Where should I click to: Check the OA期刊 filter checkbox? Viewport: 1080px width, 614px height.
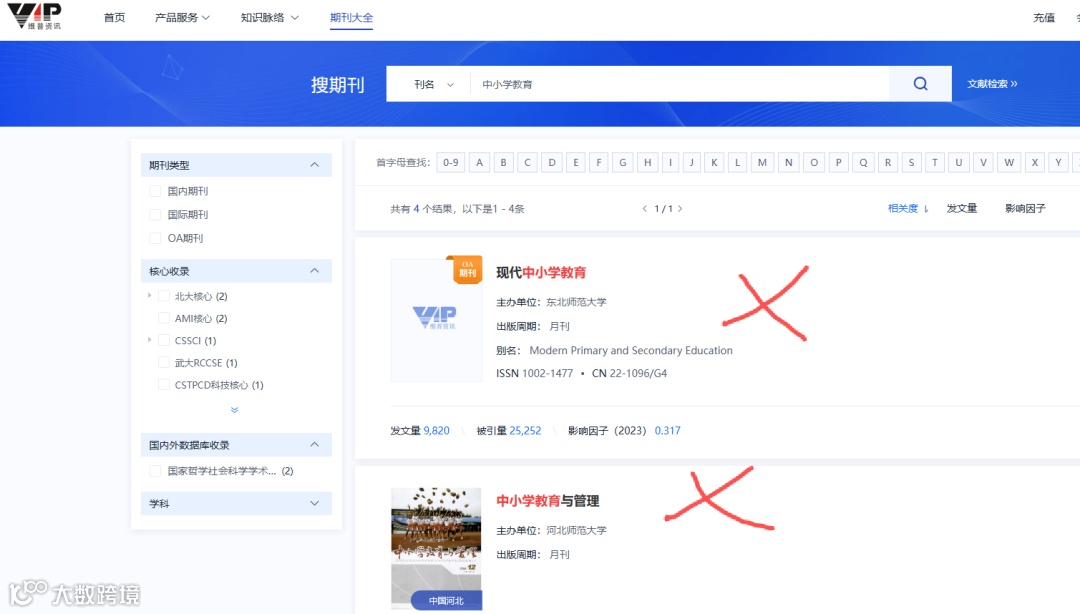[155, 238]
